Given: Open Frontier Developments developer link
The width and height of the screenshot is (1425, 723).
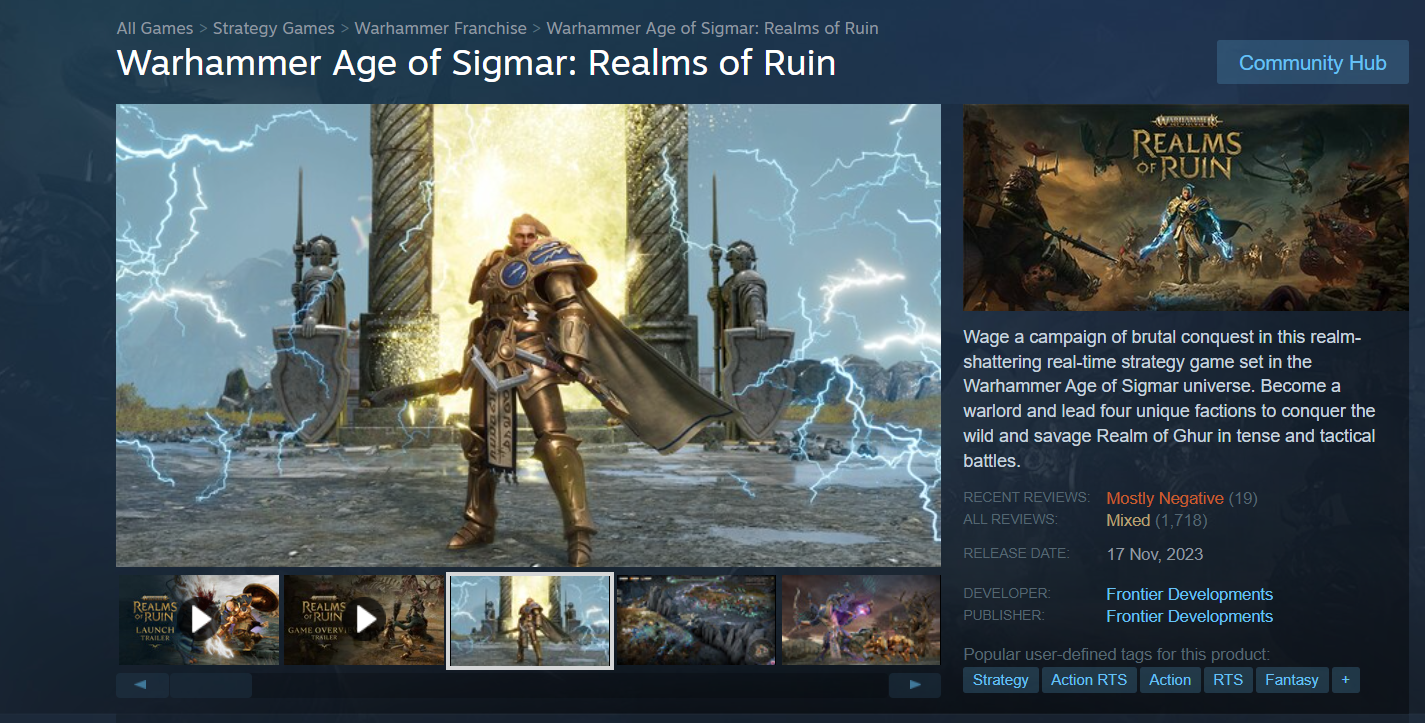Looking at the screenshot, I should pos(1189,594).
